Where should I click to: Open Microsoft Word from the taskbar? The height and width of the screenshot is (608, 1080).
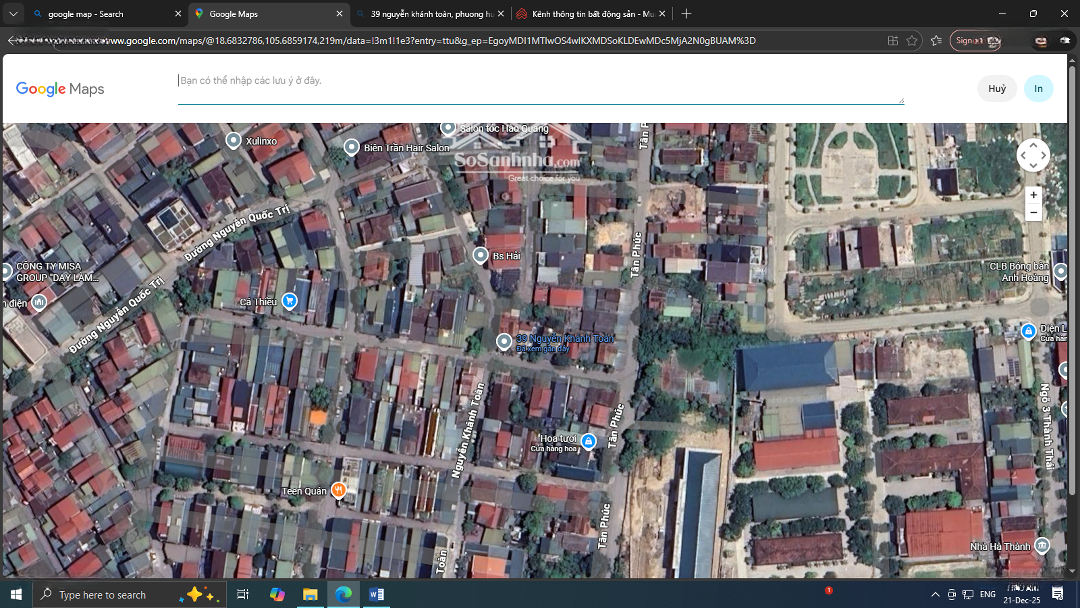(x=376, y=595)
